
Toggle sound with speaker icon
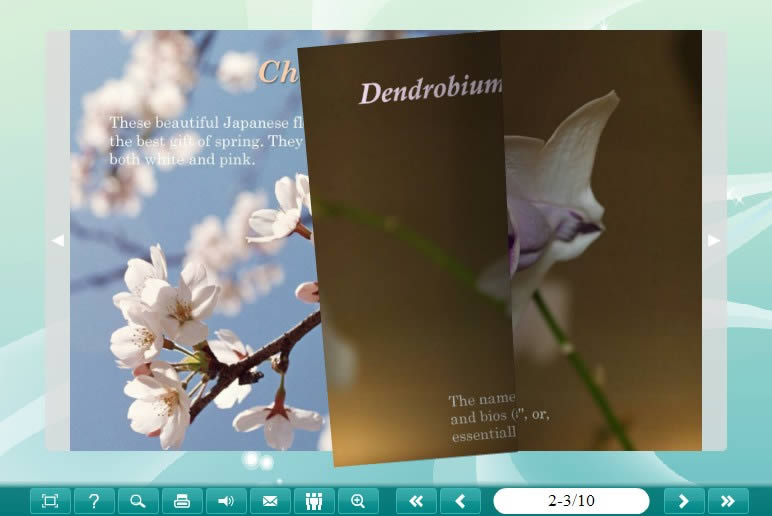coord(226,501)
